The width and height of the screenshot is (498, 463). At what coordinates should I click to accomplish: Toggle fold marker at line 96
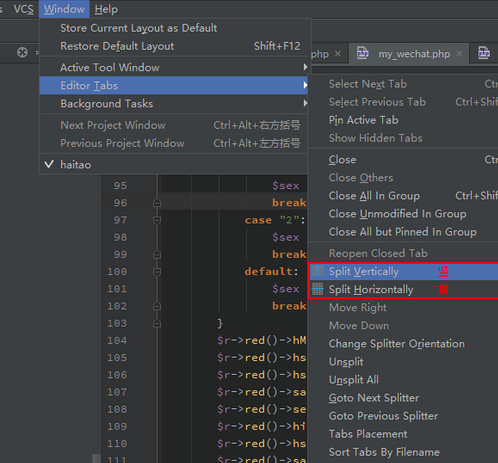[x=157, y=203]
